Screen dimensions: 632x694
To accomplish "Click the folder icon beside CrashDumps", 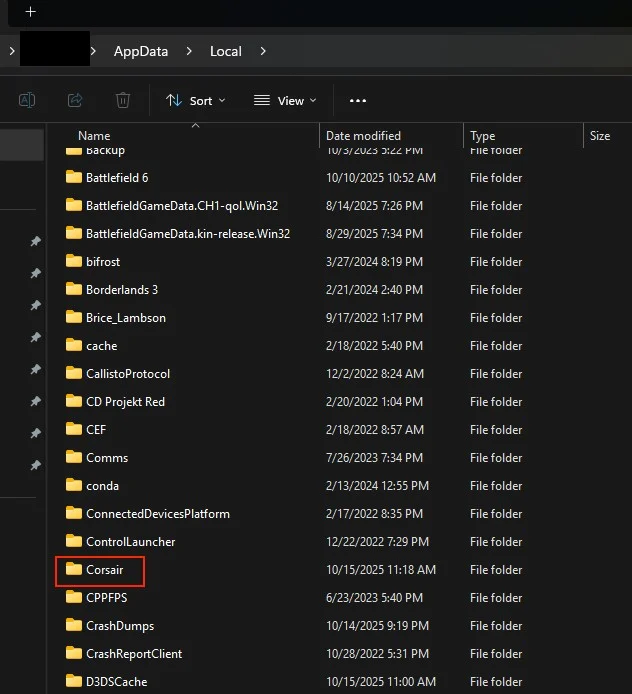I will coord(73,625).
